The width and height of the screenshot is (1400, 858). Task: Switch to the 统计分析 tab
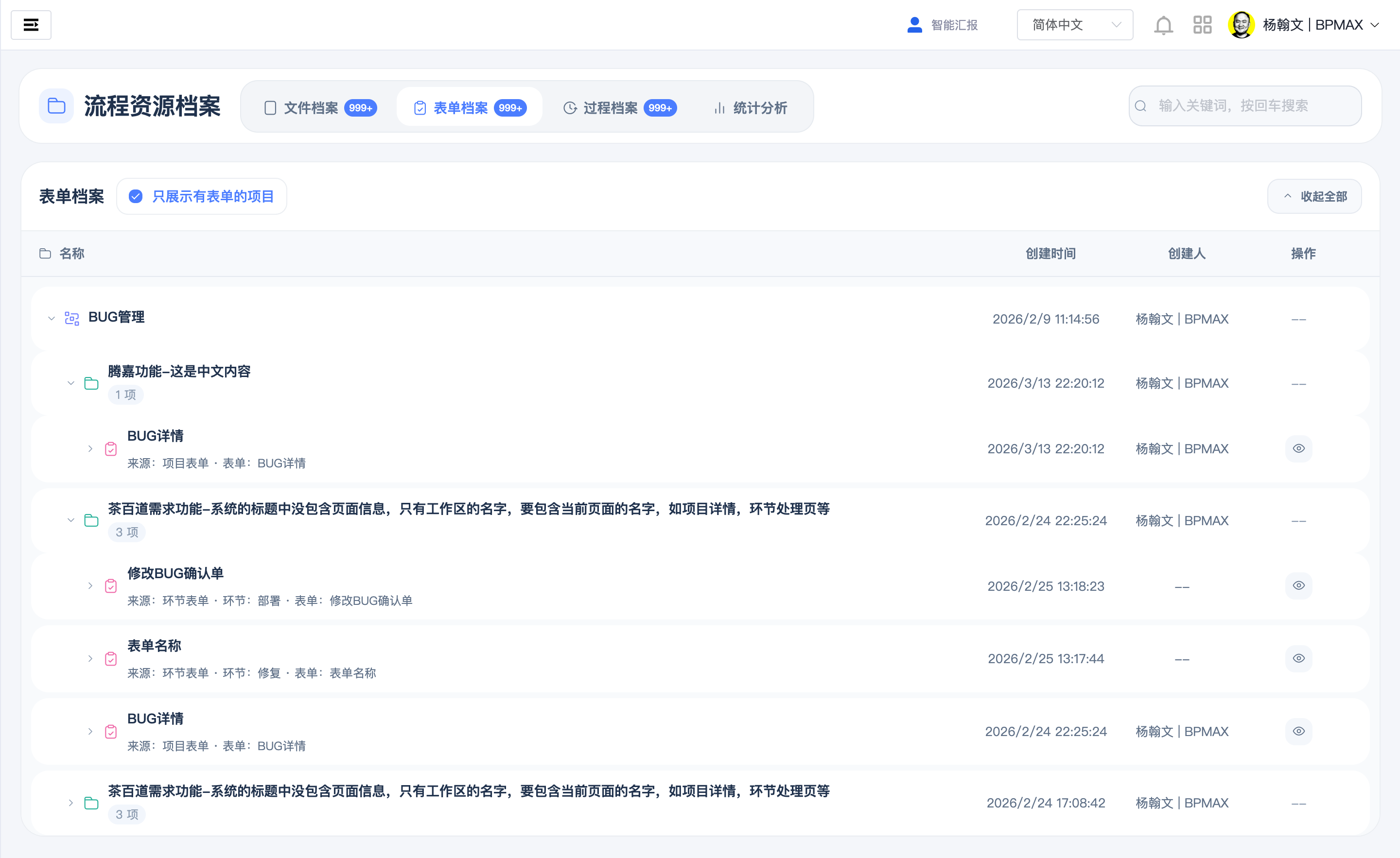tap(750, 108)
